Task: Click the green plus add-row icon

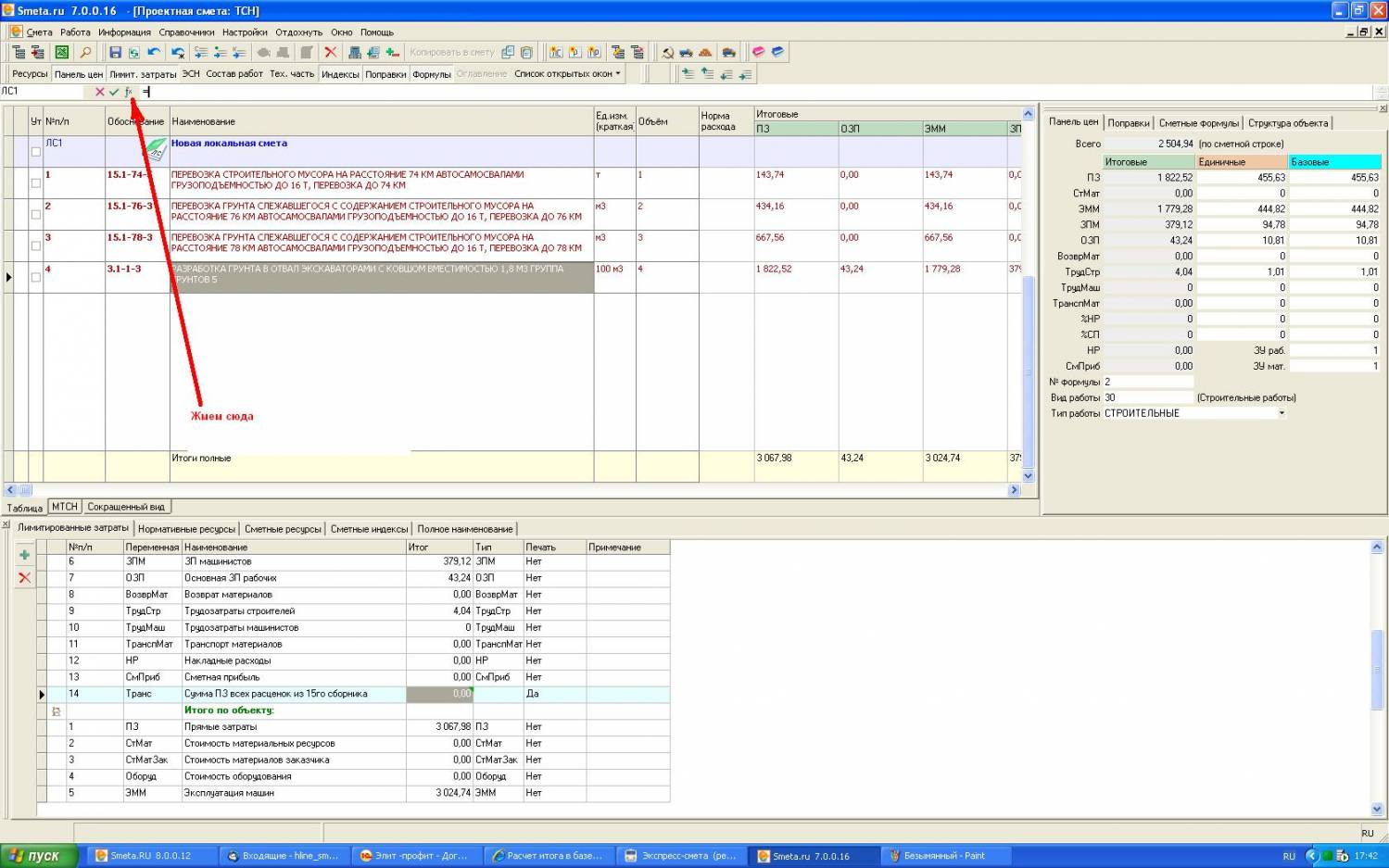Action: tap(25, 555)
